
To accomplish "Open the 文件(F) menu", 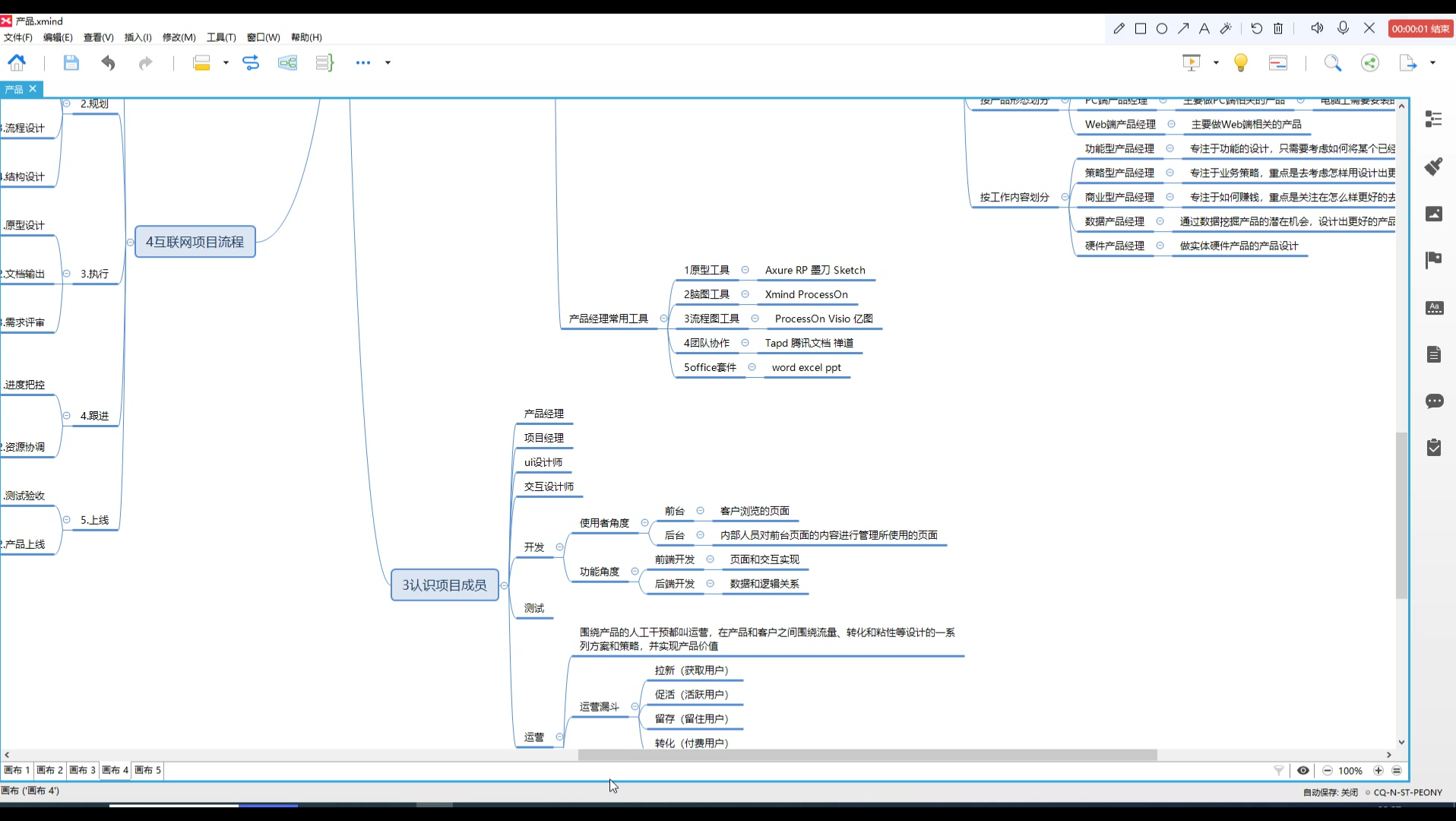I will click(x=18, y=37).
